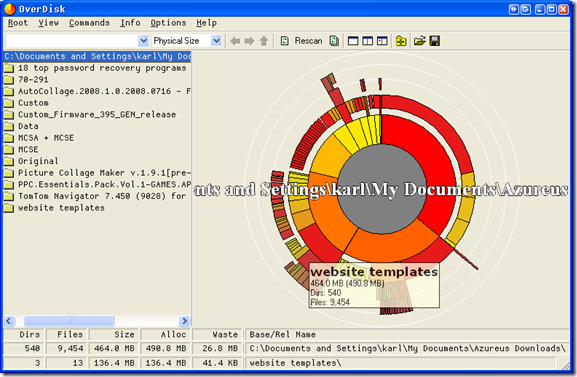
Task: Select the TomTom Navigator 7.450 folder
Action: click(x=97, y=196)
